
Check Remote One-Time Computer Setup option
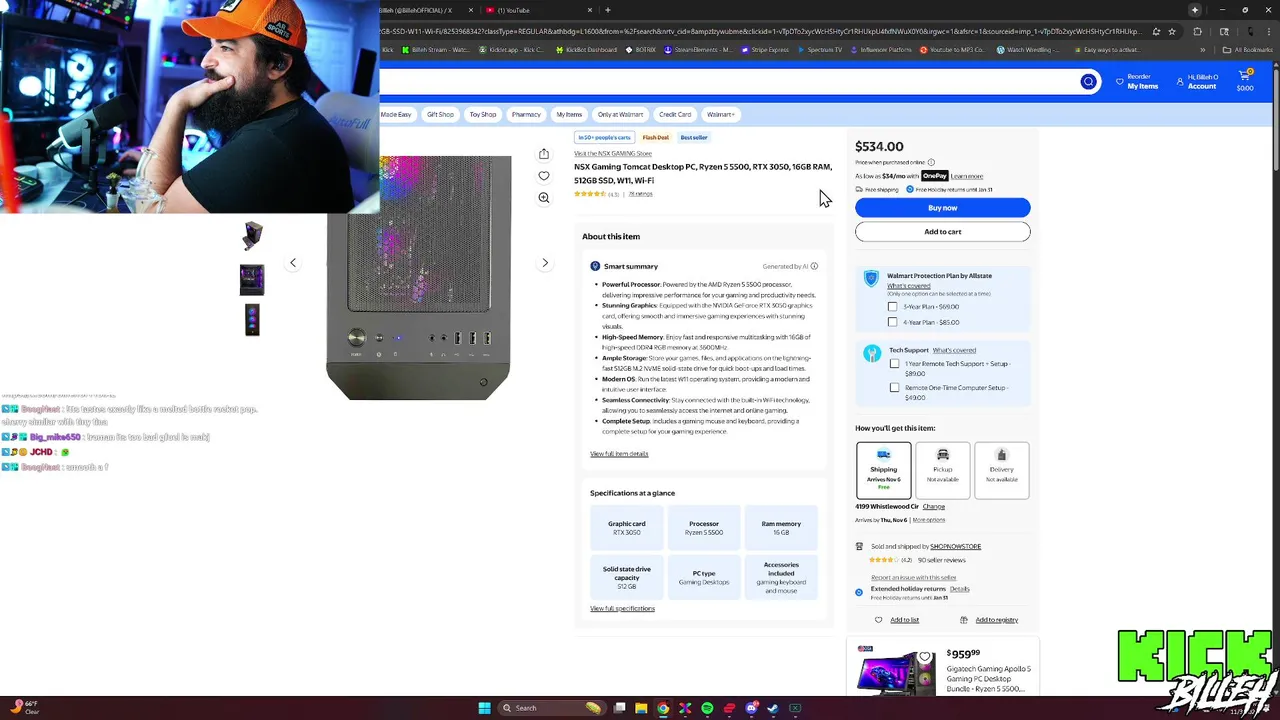point(895,388)
